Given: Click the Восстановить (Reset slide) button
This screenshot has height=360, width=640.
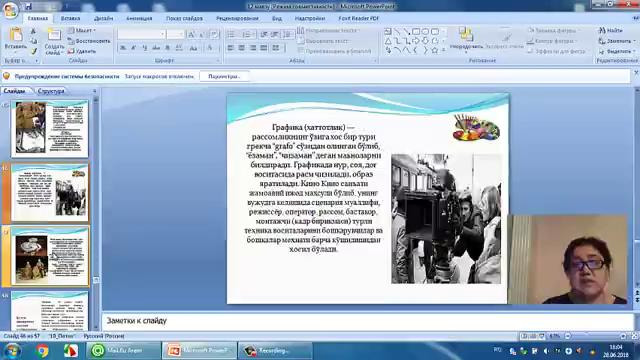Looking at the screenshot, I should click(89, 41).
